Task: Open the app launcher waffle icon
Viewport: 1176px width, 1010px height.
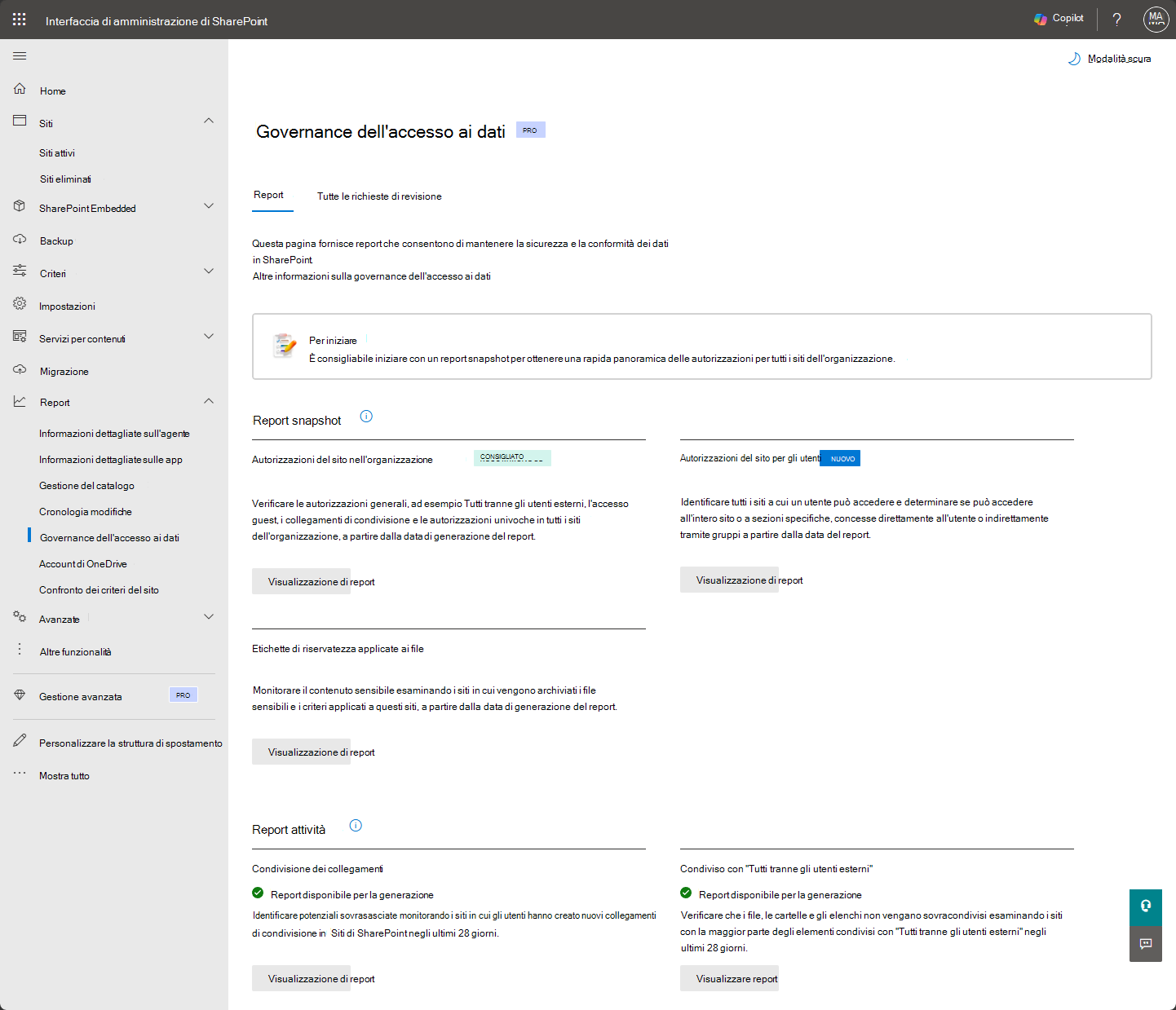Action: pyautogui.click(x=20, y=19)
